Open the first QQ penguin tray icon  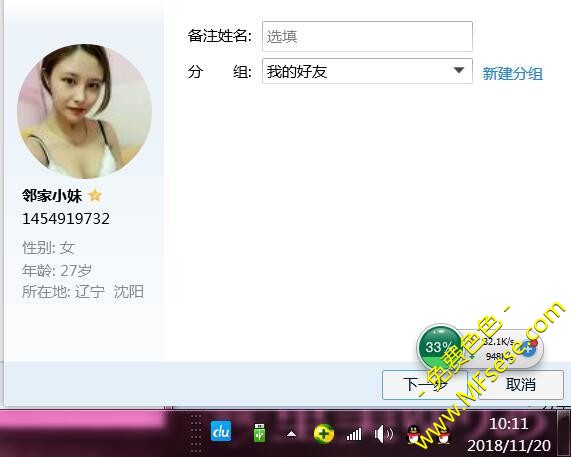[413, 434]
